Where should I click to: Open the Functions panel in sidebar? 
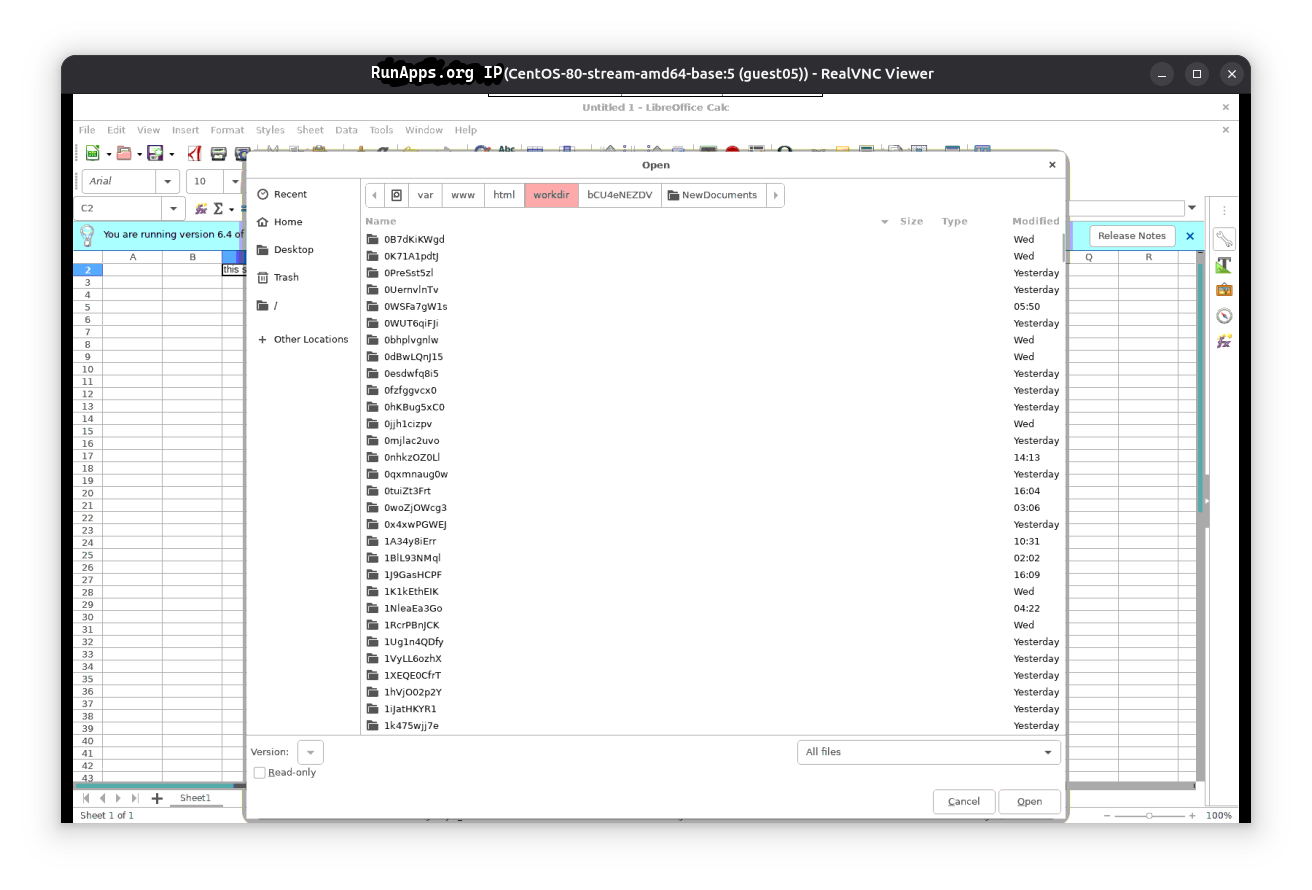click(x=1224, y=342)
